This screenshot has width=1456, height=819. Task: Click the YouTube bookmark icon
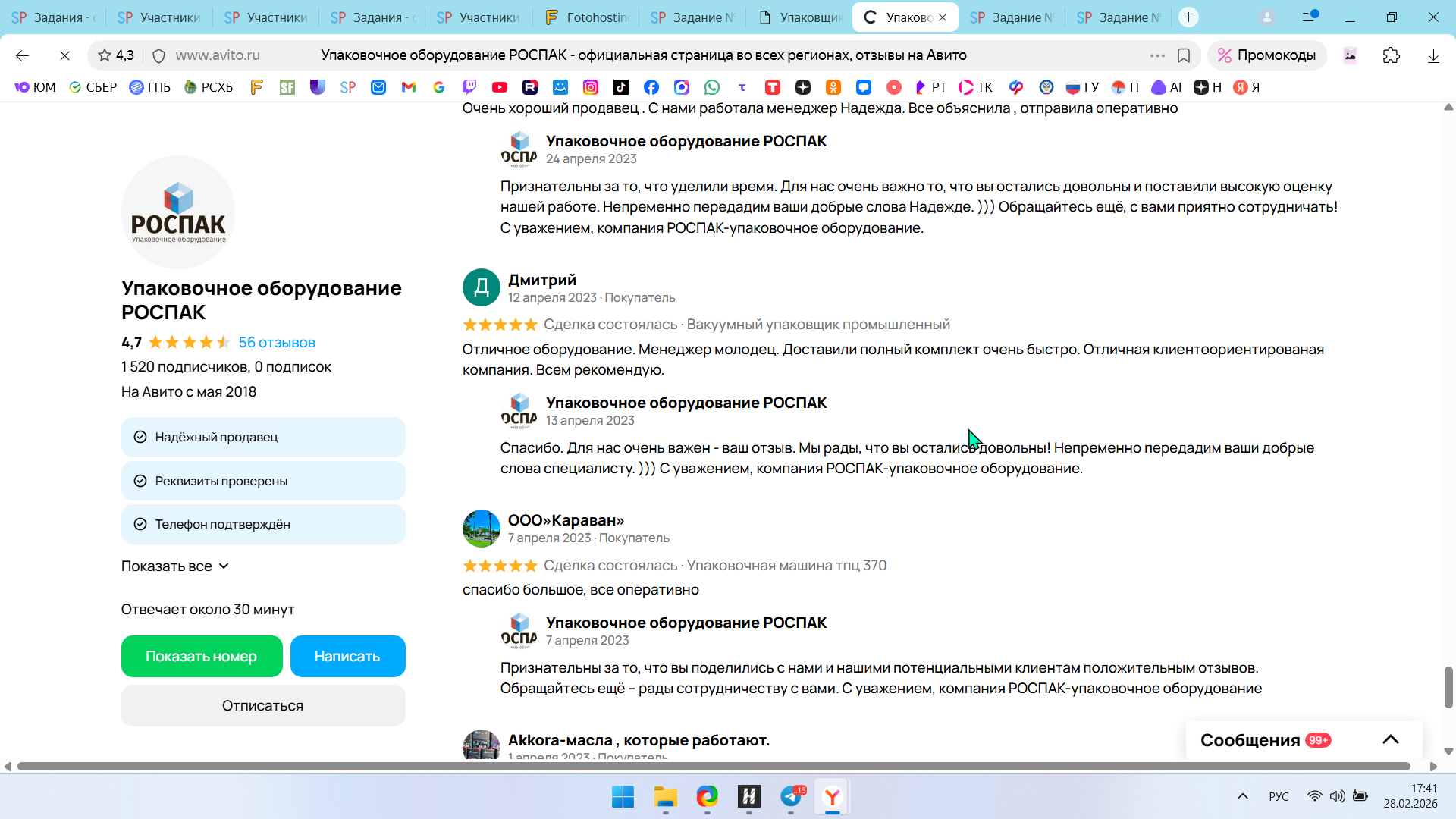499,87
